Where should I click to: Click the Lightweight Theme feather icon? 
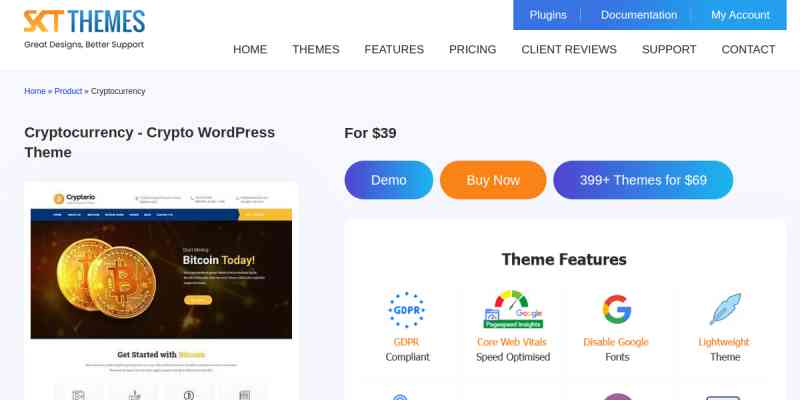(725, 309)
